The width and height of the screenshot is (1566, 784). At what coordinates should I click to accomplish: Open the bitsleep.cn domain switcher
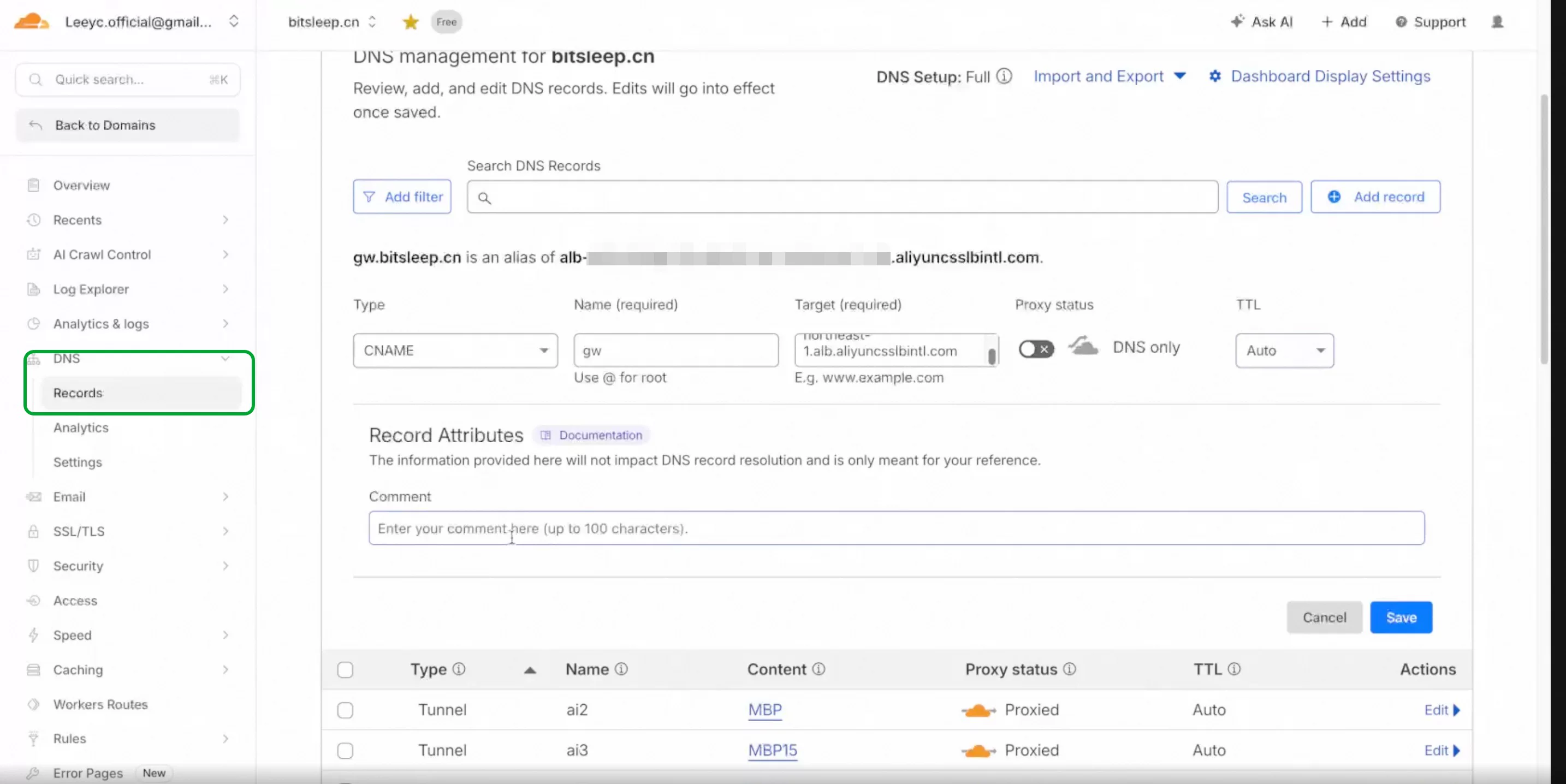(332, 22)
